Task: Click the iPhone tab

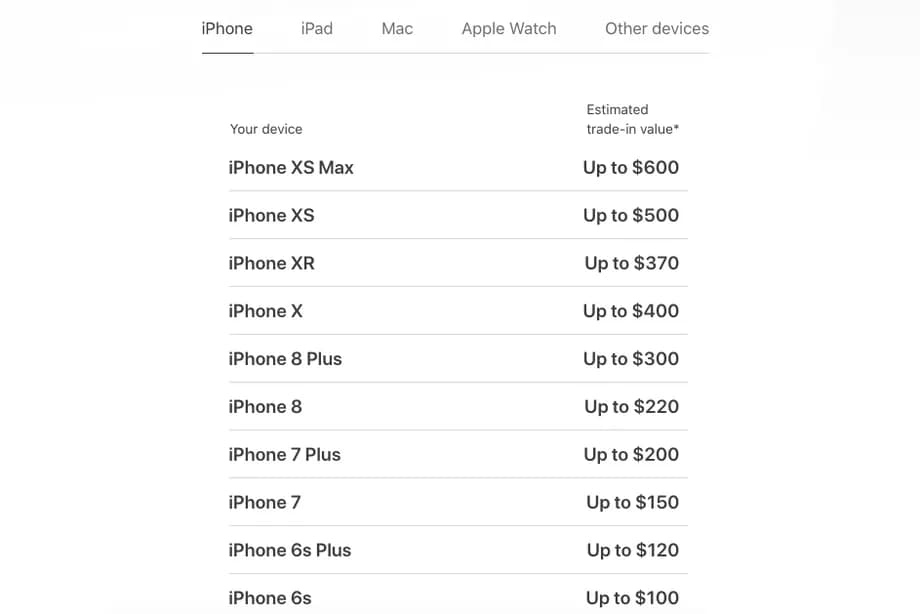Action: 227,29
